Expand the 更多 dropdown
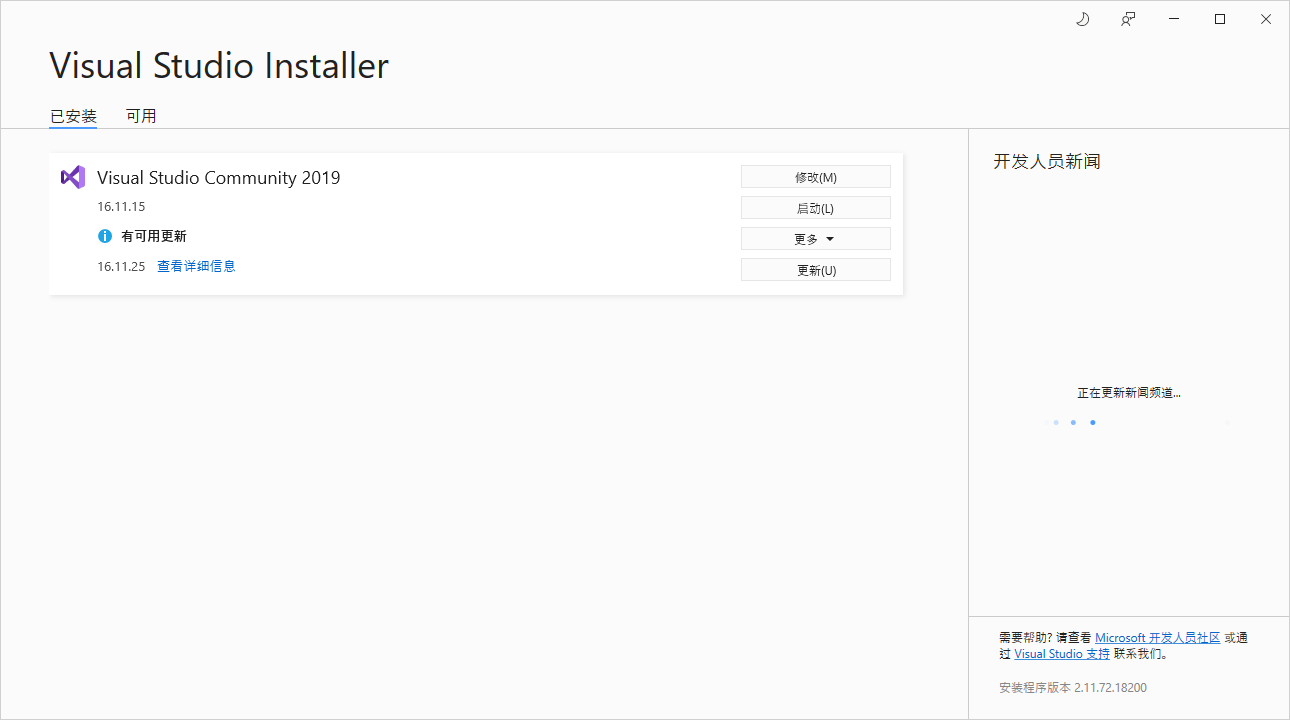This screenshot has width=1290, height=720. click(x=815, y=239)
